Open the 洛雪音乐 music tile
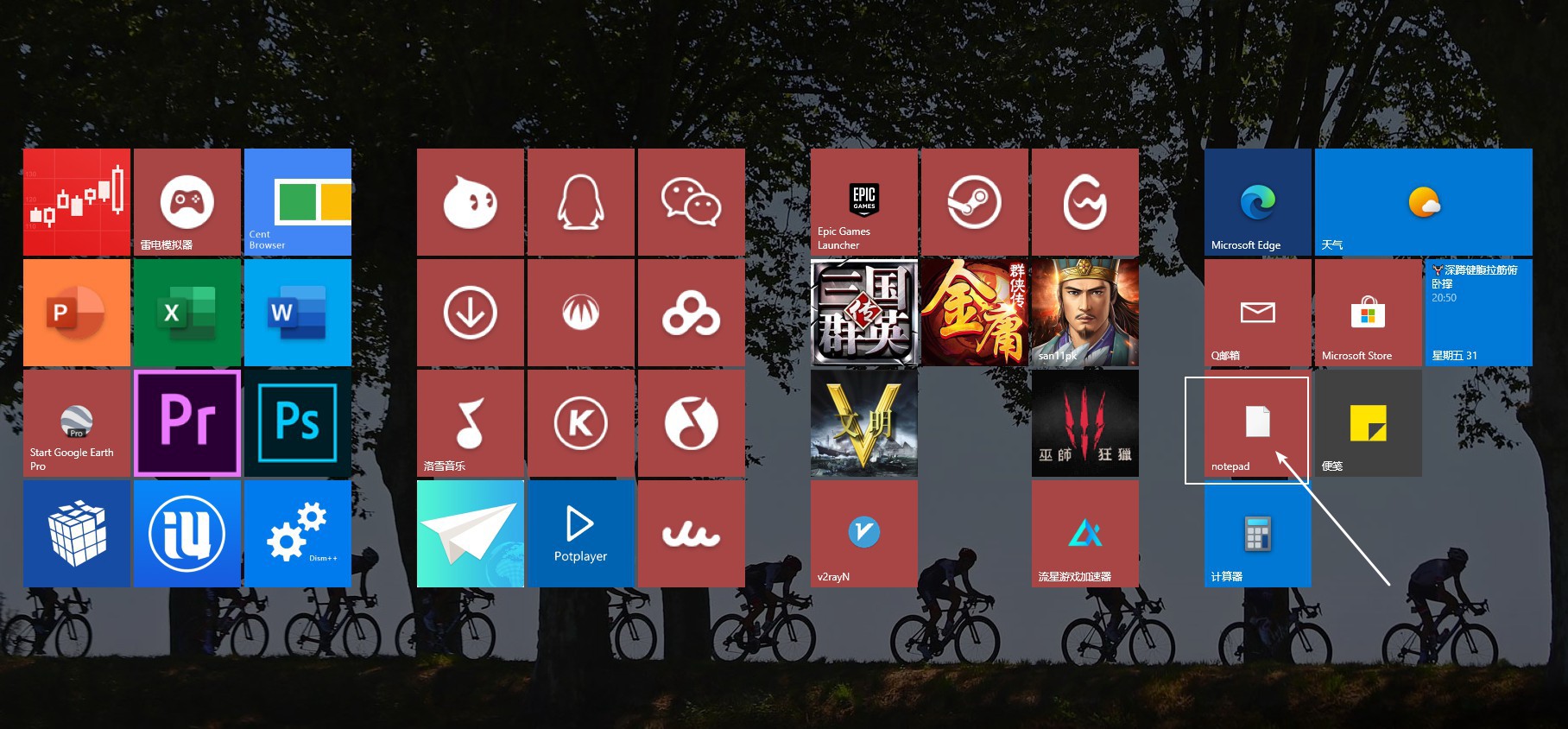1568x729 pixels. [471, 423]
